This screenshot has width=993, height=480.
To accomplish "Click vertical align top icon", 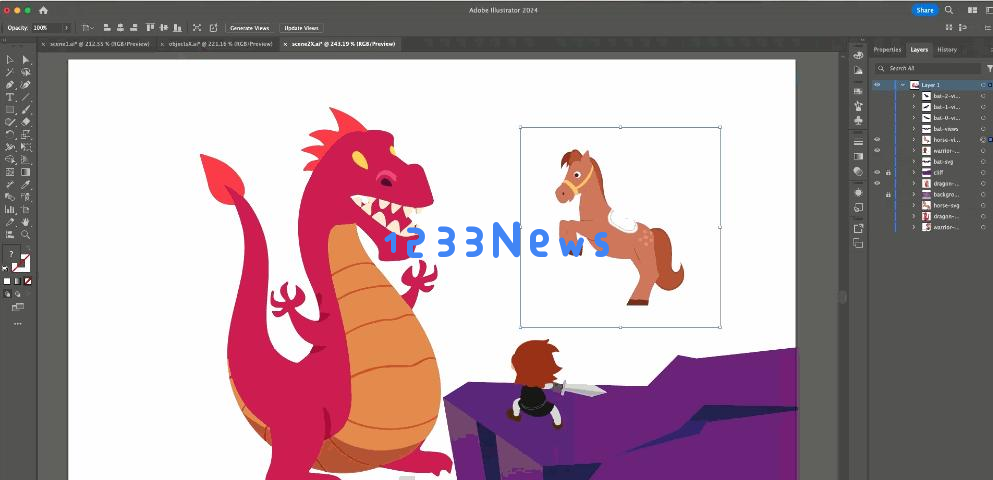I will point(150,28).
